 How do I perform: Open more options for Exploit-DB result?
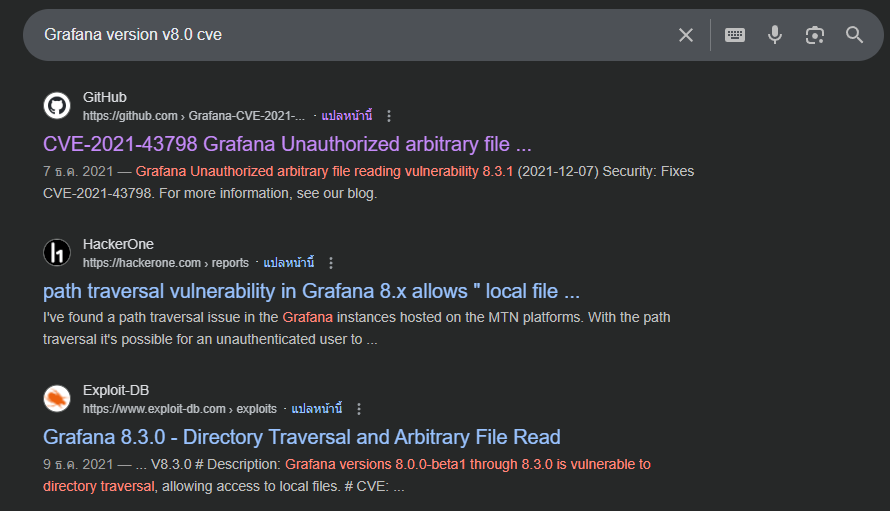click(x=359, y=409)
